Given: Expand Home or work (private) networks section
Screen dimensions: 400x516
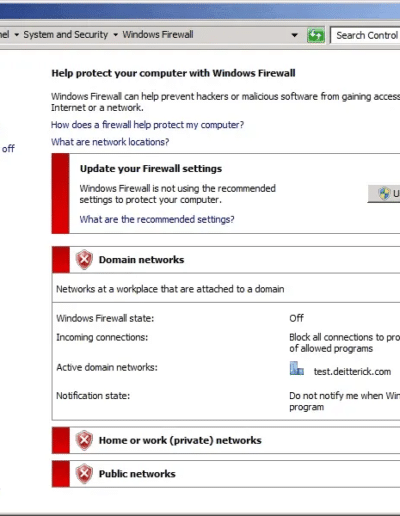Looking at the screenshot, I should 226,440.
